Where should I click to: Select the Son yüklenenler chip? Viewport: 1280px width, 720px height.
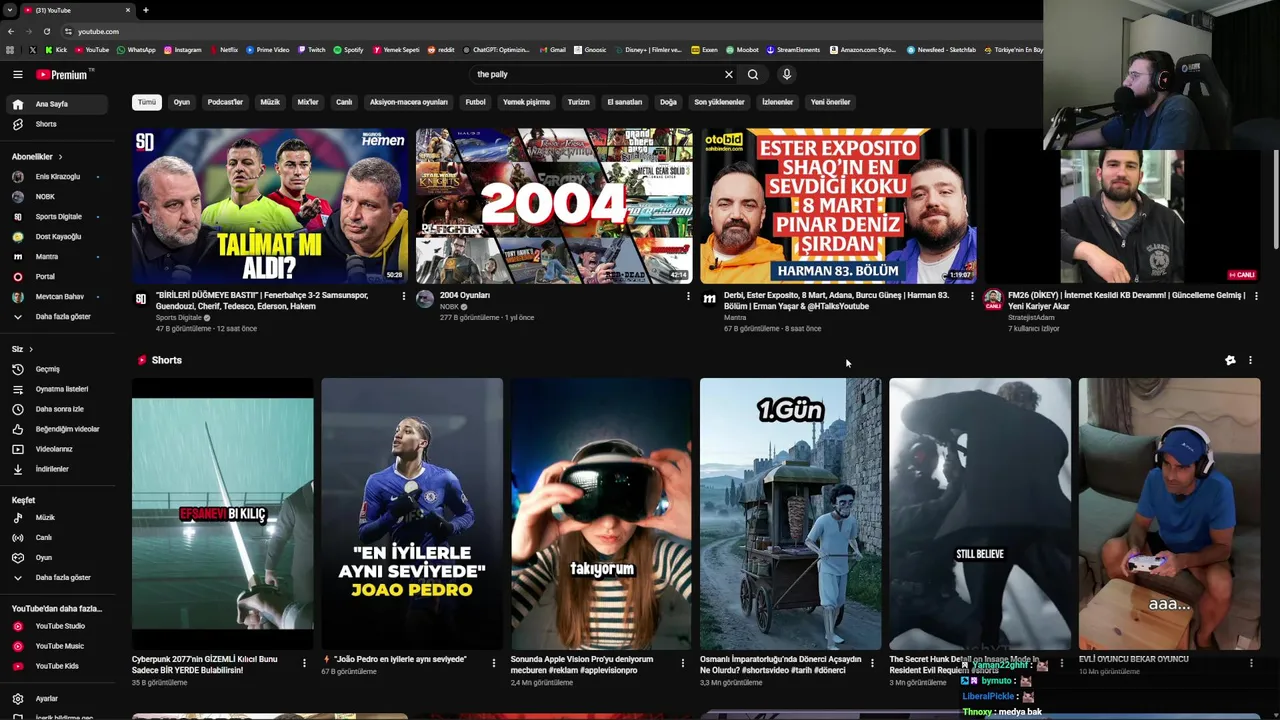coord(719,102)
